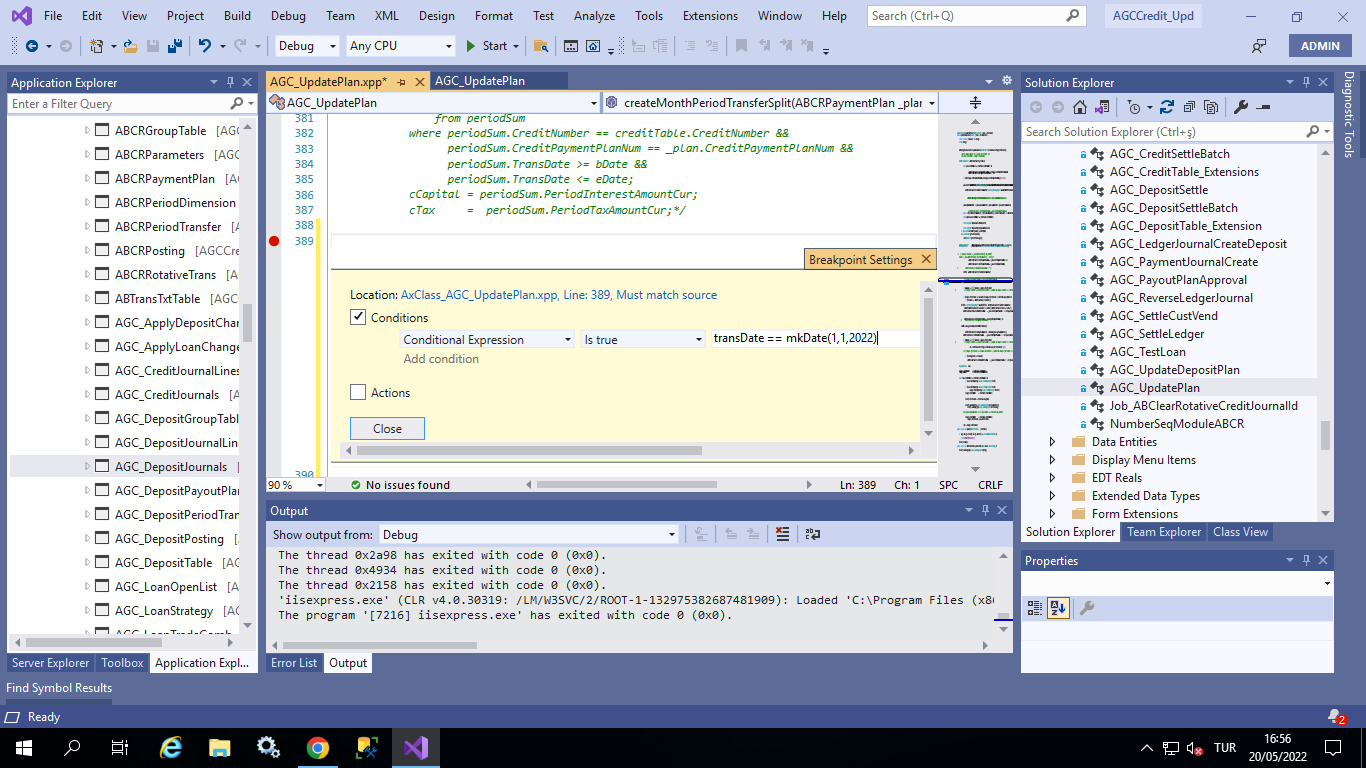Image resolution: width=1366 pixels, height=768 pixels.
Task: Uncheck the Conditions checkbox
Action: click(358, 317)
